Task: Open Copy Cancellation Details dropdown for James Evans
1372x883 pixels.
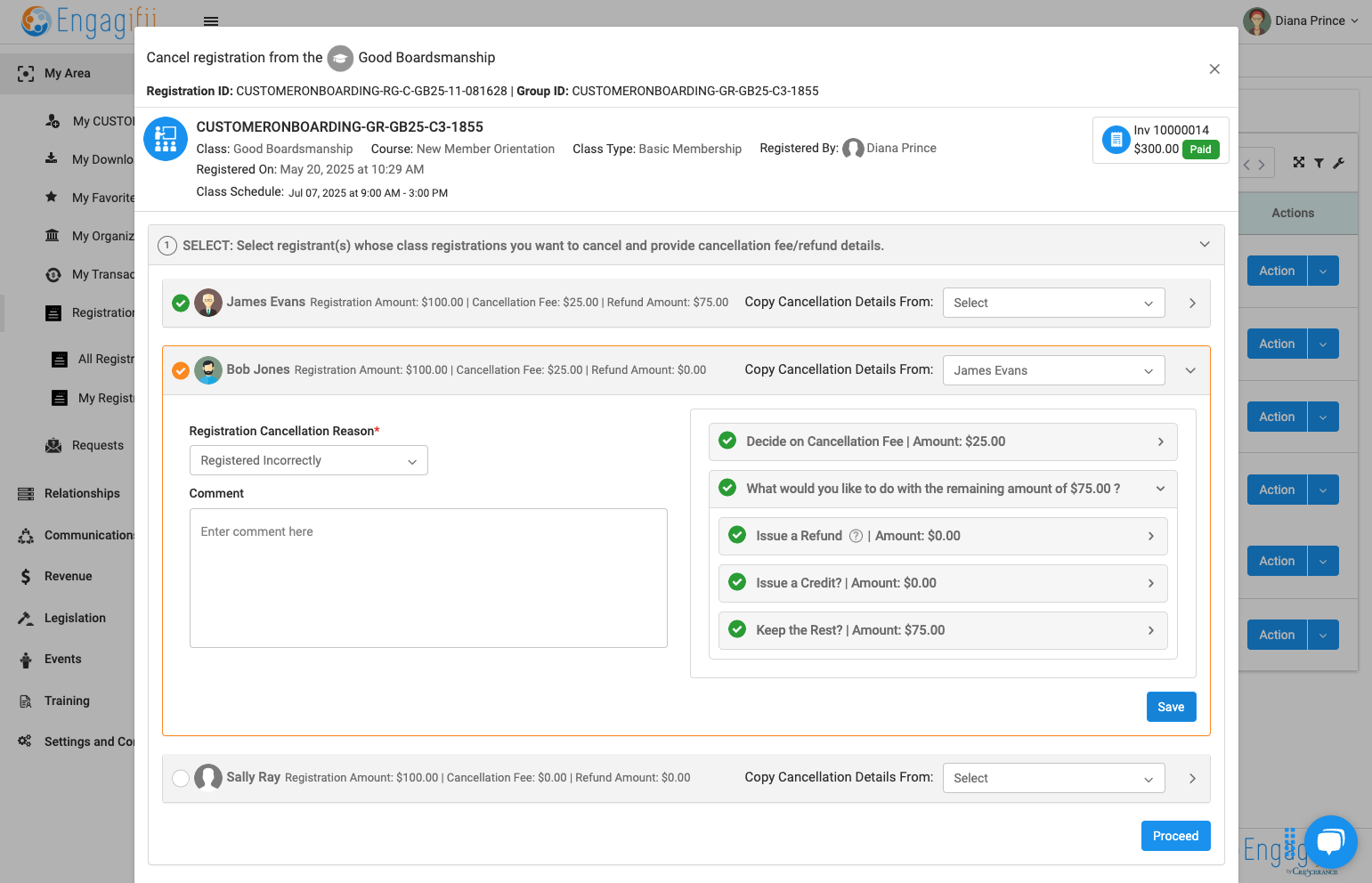Action: pos(1053,303)
